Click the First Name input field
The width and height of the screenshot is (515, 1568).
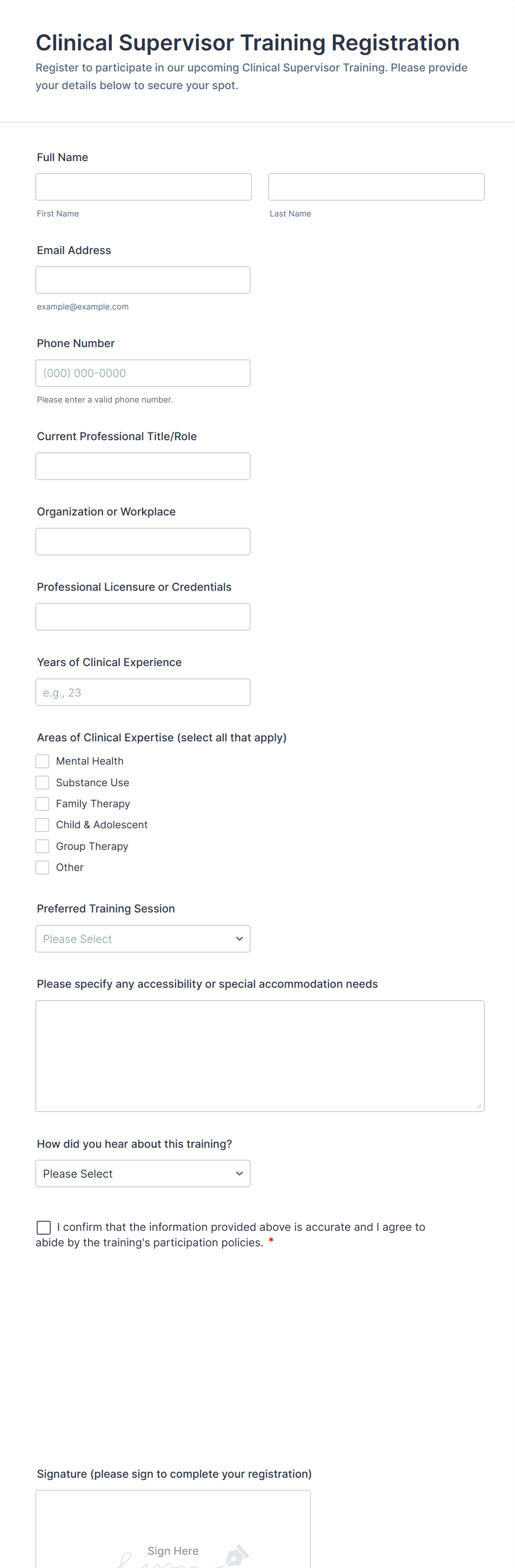pyautogui.click(x=143, y=187)
